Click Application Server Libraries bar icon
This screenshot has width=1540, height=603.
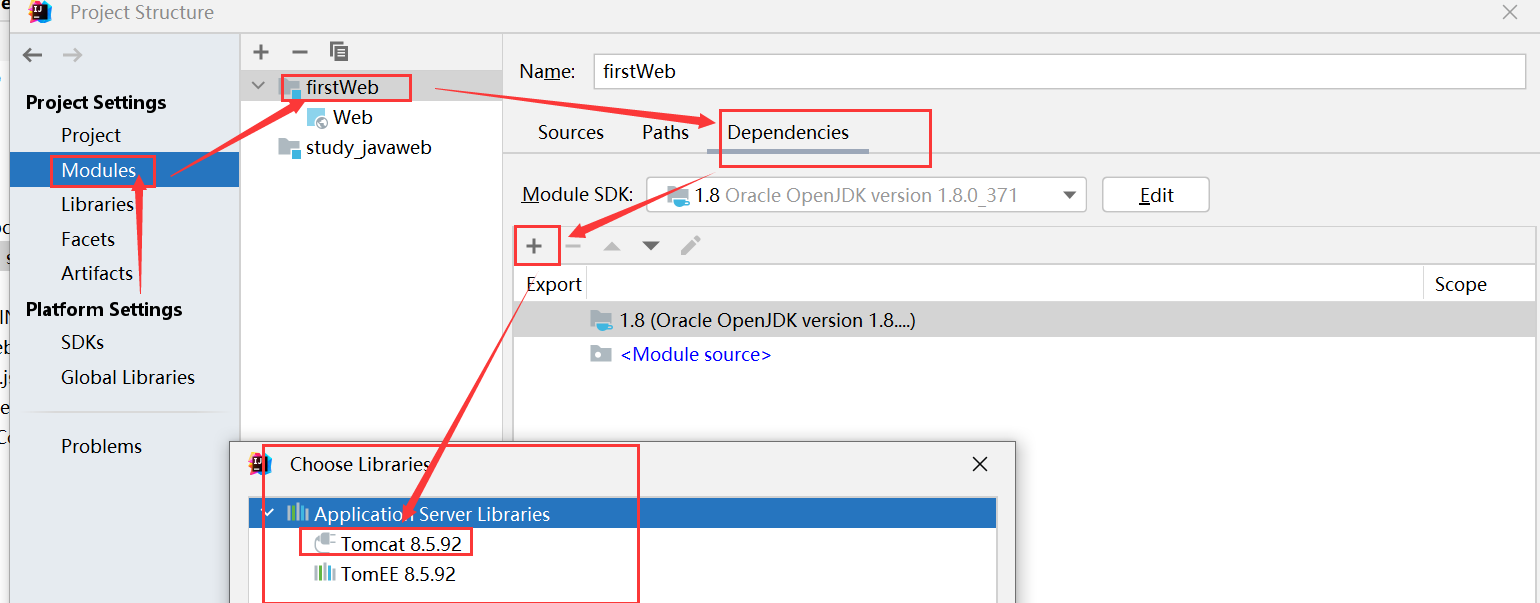point(298,514)
